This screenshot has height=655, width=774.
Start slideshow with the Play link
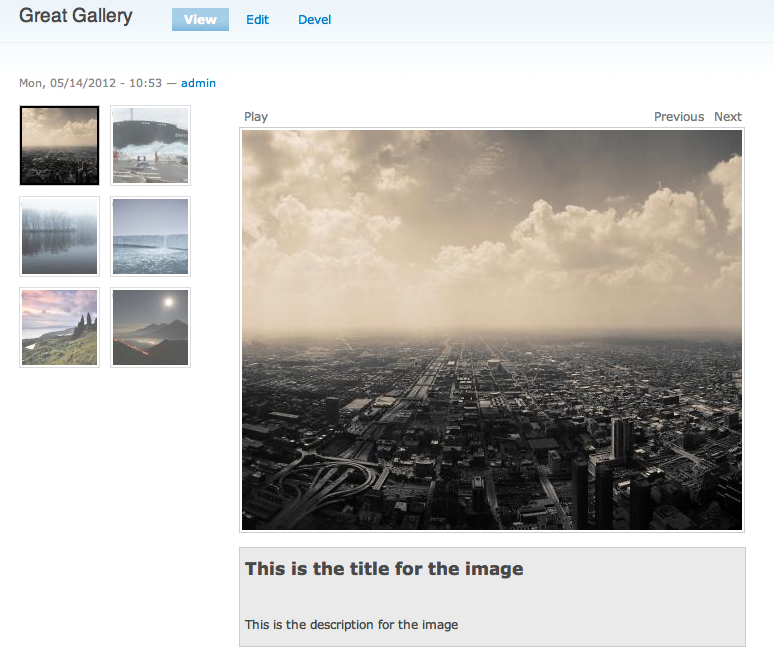(256, 116)
